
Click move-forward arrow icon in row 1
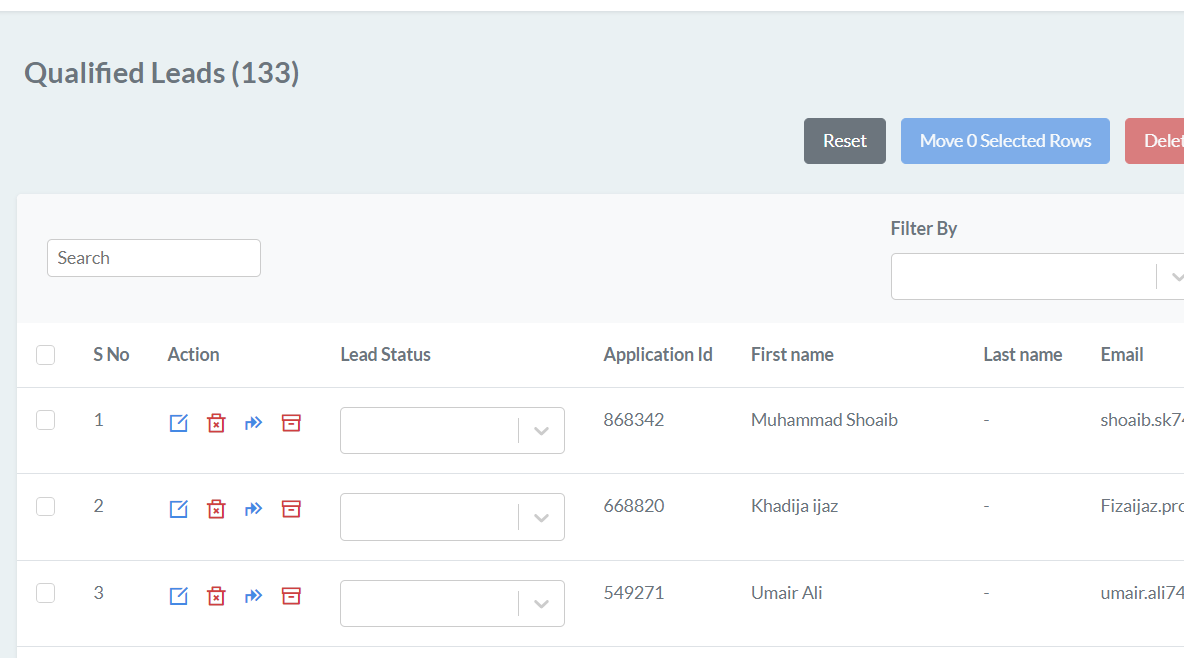[254, 423]
